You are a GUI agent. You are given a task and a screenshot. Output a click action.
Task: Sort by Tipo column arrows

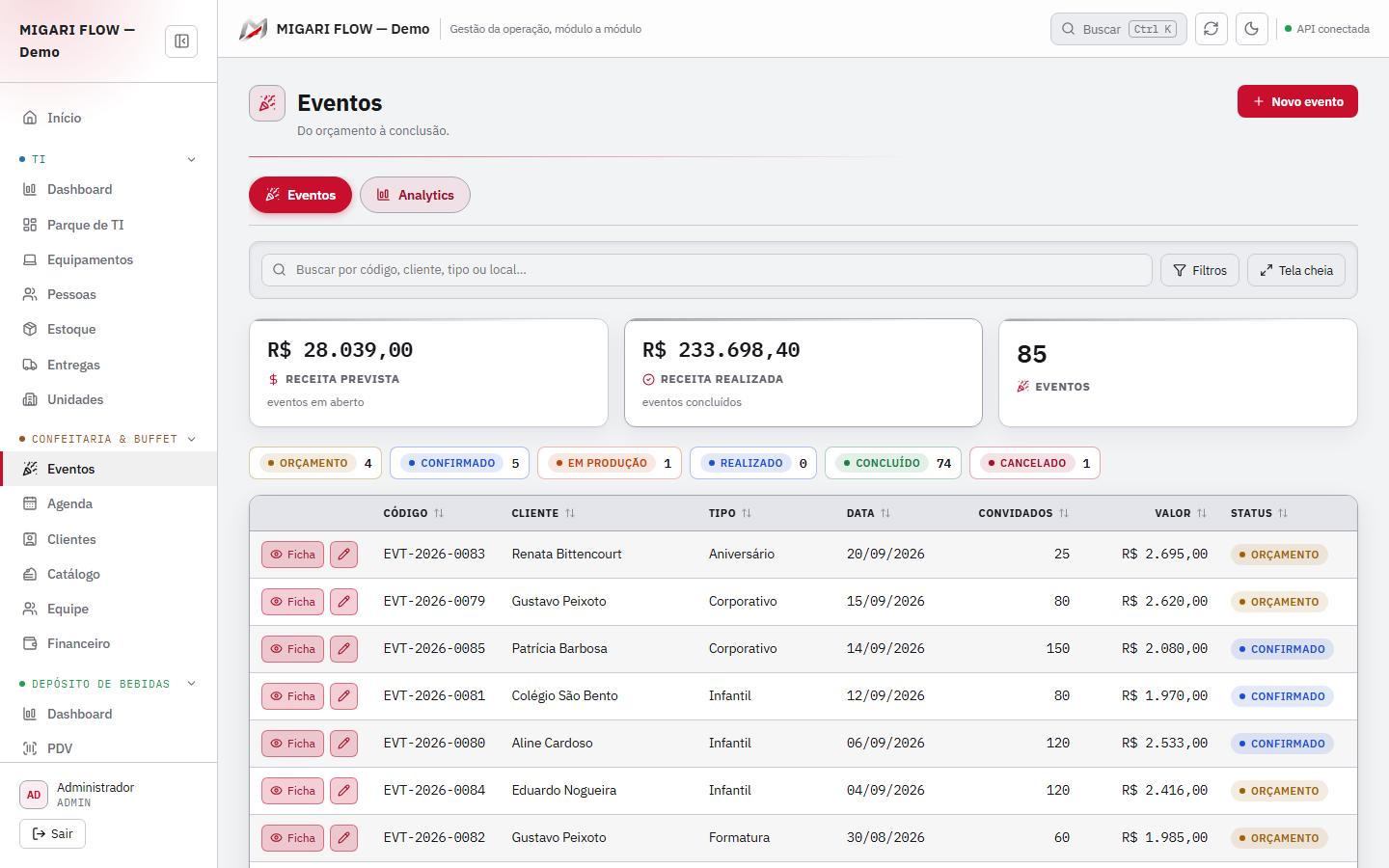tap(747, 513)
